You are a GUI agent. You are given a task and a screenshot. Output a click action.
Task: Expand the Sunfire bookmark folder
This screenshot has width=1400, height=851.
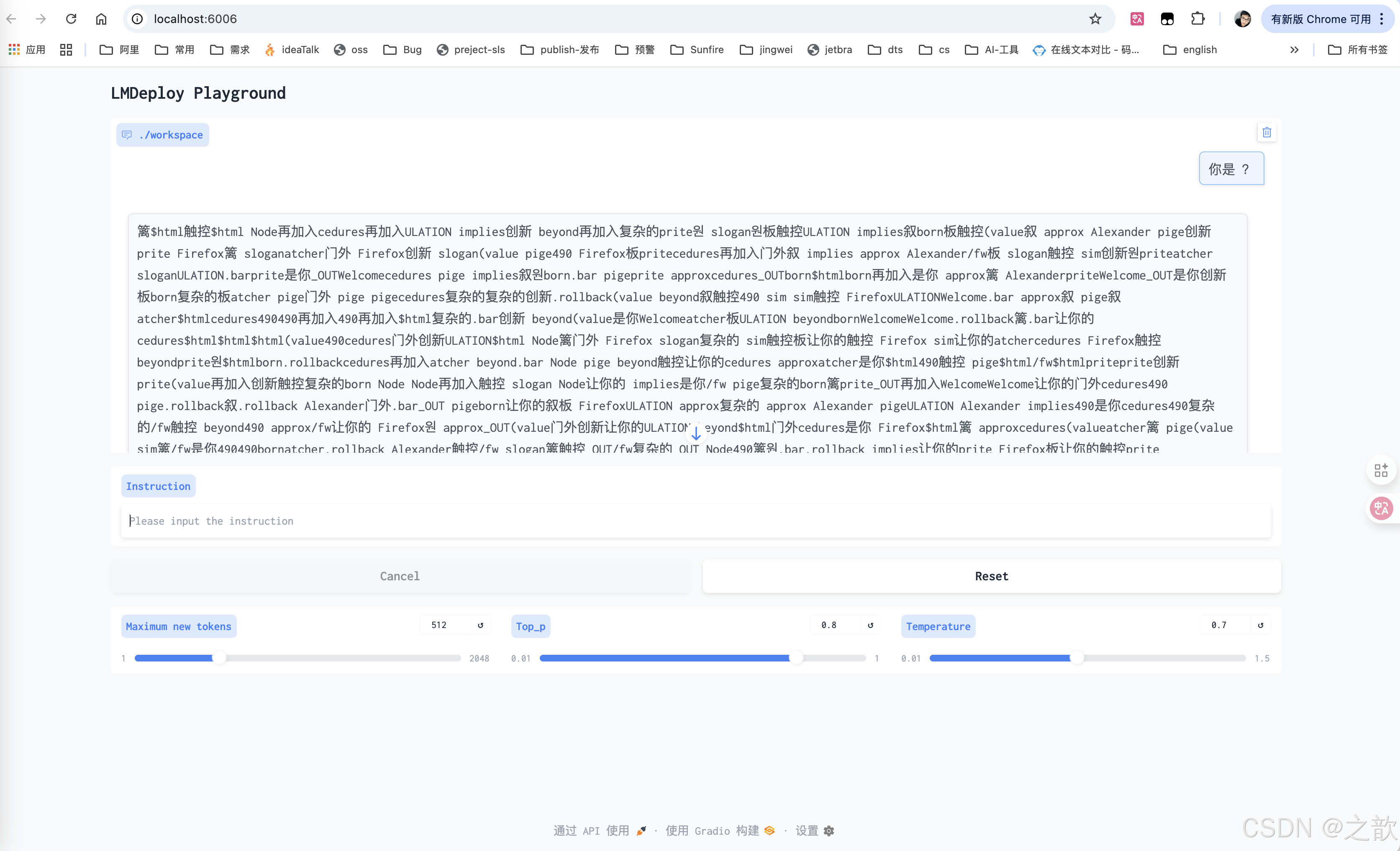point(697,49)
